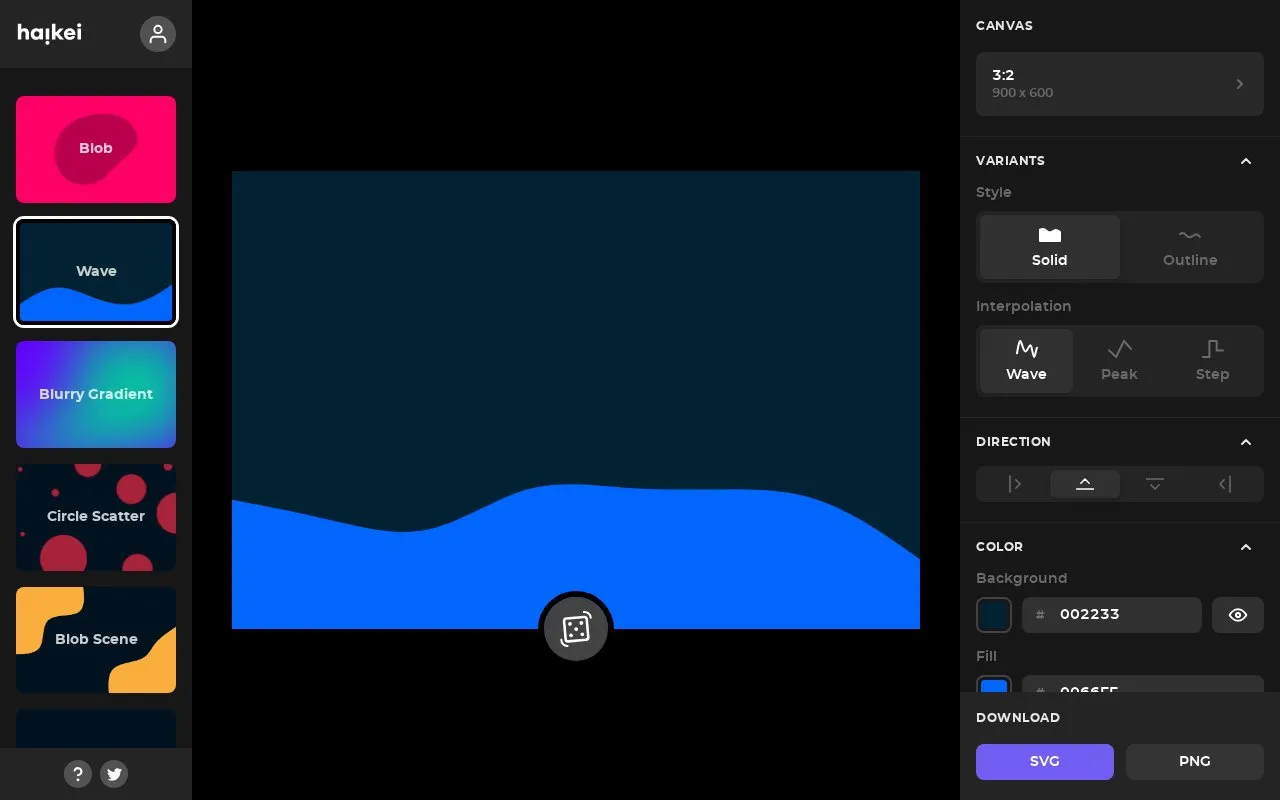Open the 3:2 canvas size selector
This screenshot has width=1280, height=800.
tap(1120, 84)
